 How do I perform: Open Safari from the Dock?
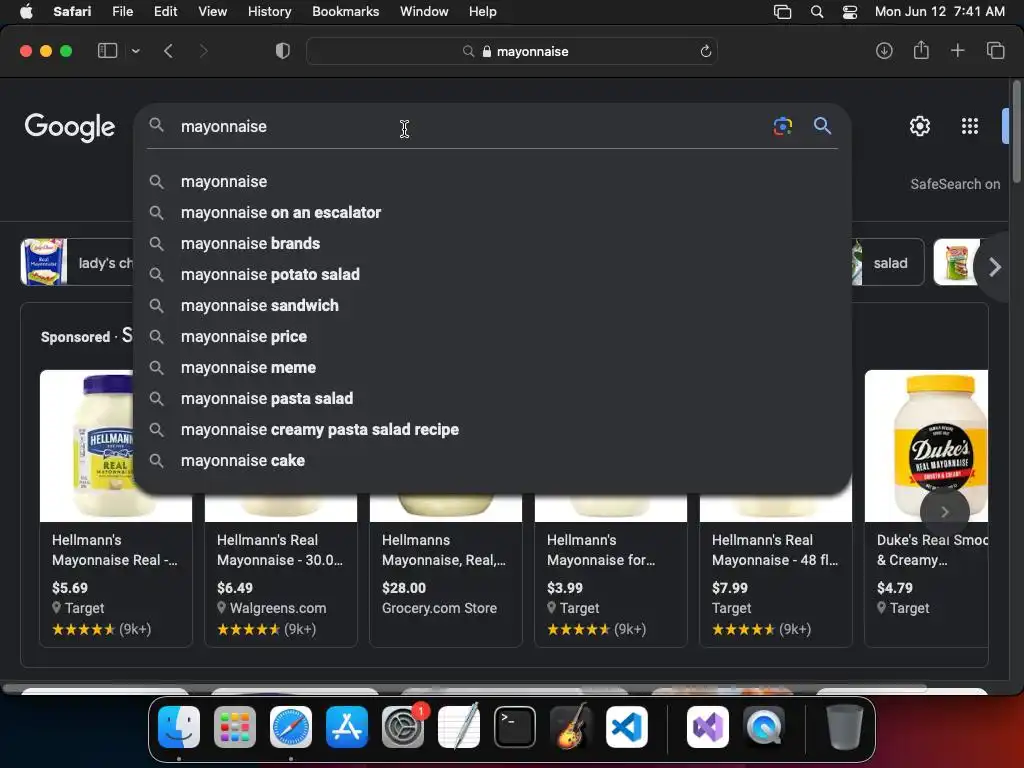coord(291,727)
